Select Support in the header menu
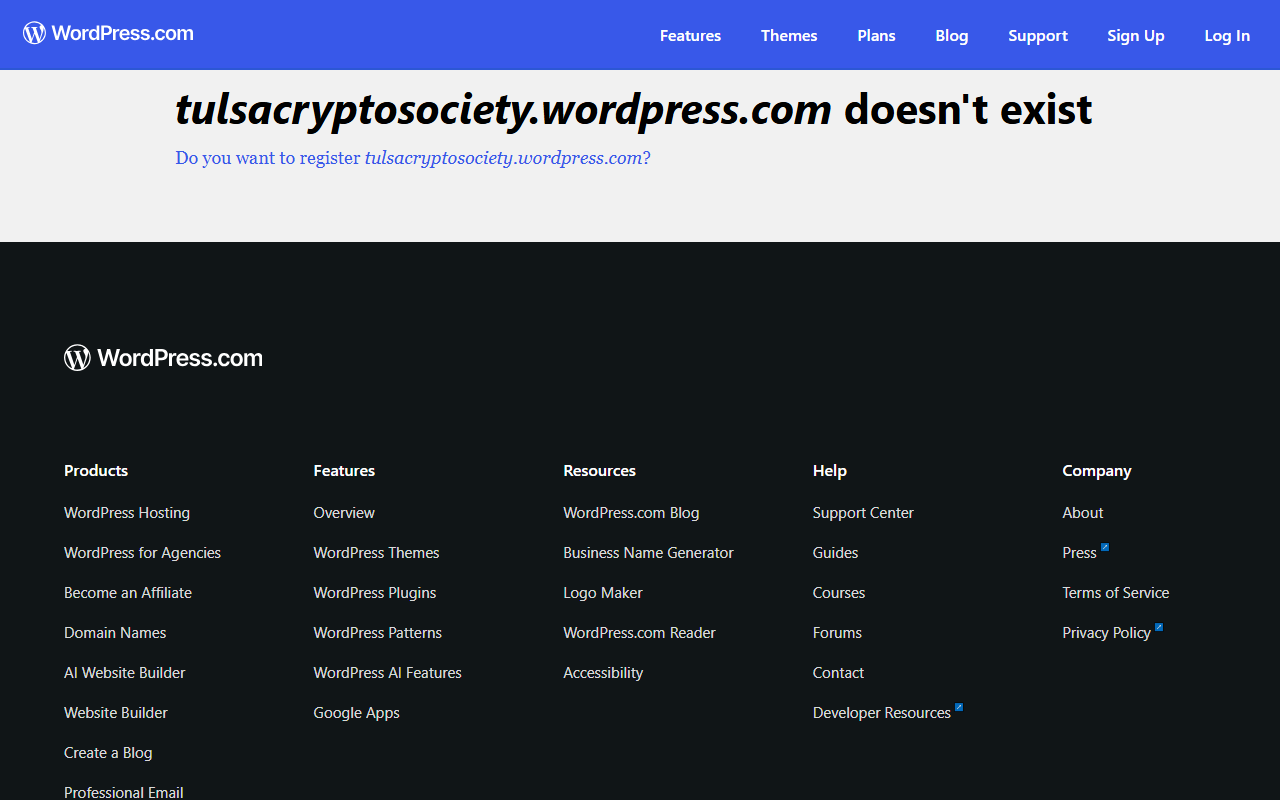The image size is (1280, 800). [1038, 35]
